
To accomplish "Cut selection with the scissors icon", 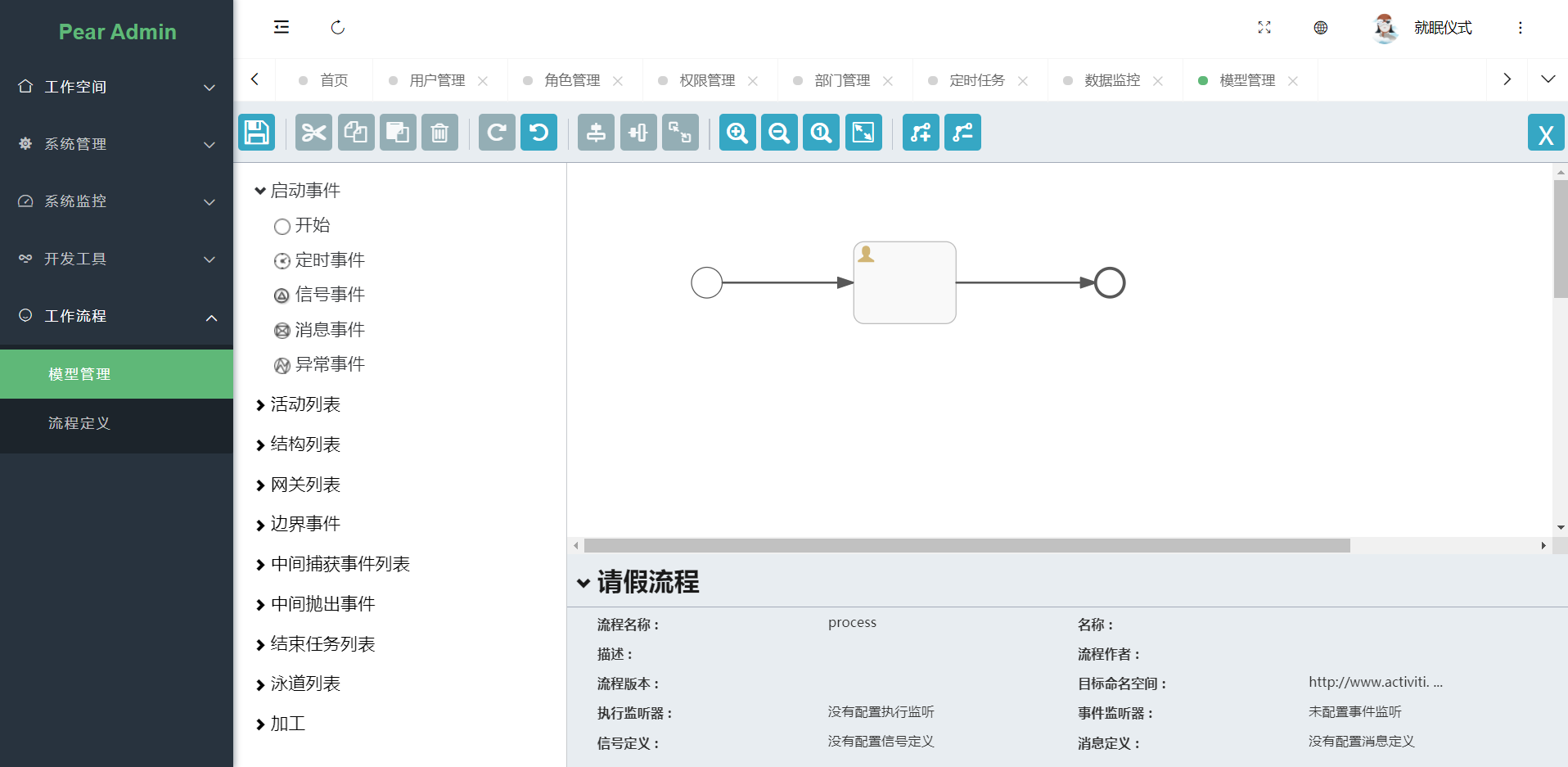I will tap(313, 132).
